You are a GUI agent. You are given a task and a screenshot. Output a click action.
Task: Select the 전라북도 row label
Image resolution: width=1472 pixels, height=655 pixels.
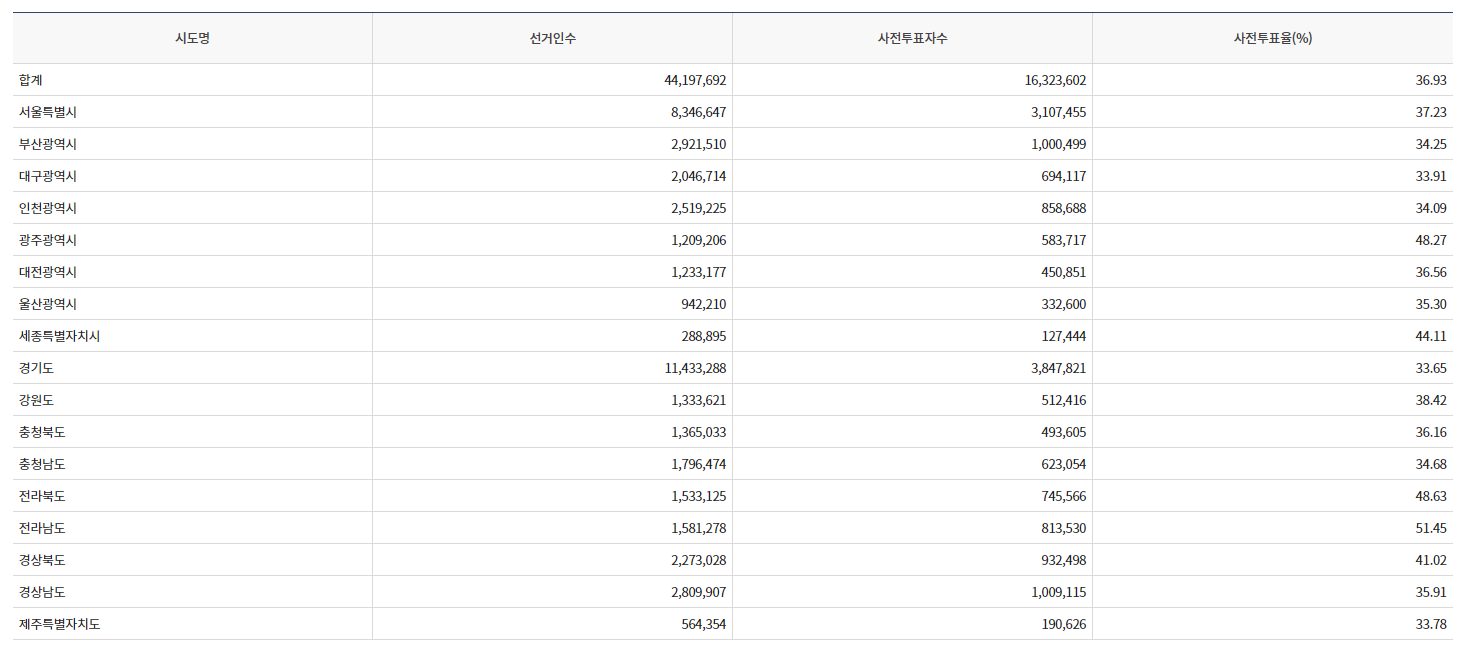click(x=42, y=496)
